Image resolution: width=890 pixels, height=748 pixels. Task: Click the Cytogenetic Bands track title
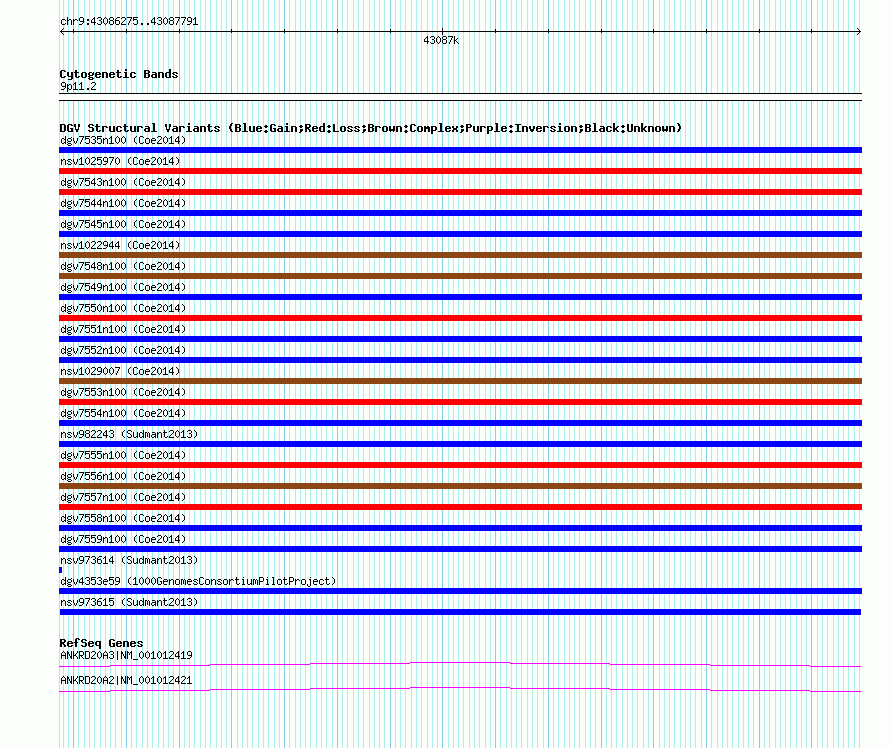(119, 74)
